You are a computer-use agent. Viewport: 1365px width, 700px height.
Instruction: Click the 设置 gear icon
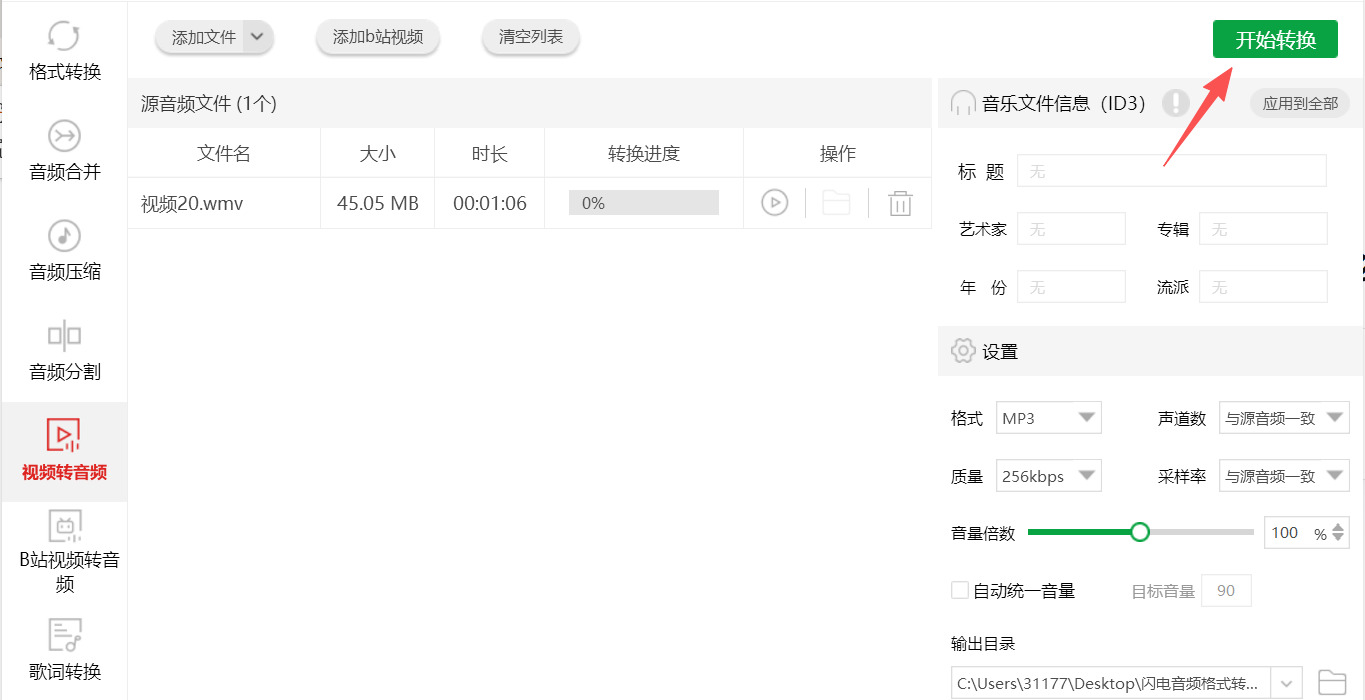pos(962,350)
